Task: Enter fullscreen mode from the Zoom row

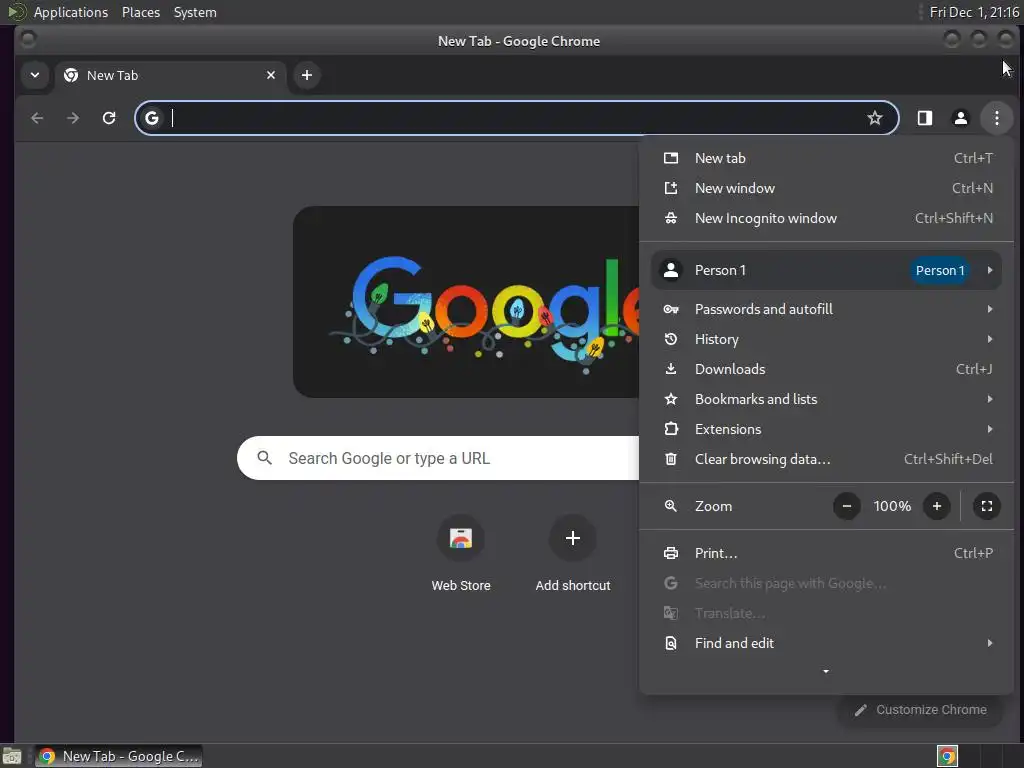Action: pos(987,506)
